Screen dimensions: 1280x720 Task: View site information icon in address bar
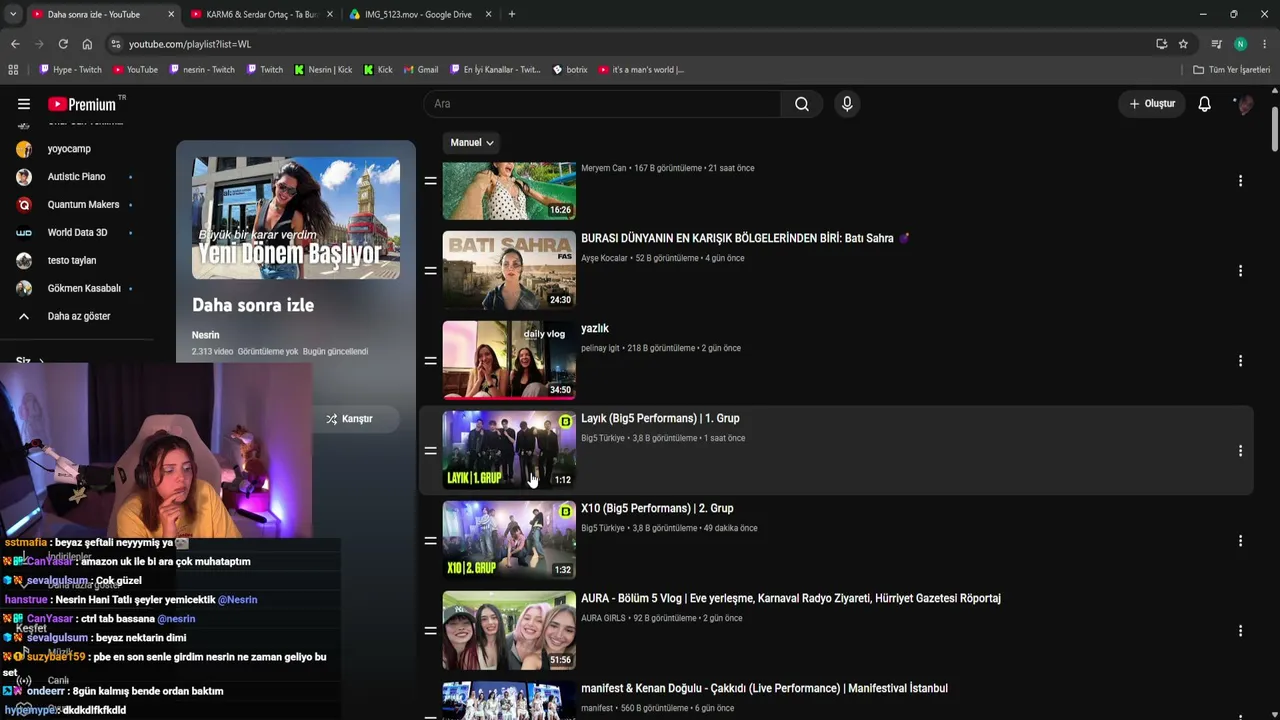(116, 44)
